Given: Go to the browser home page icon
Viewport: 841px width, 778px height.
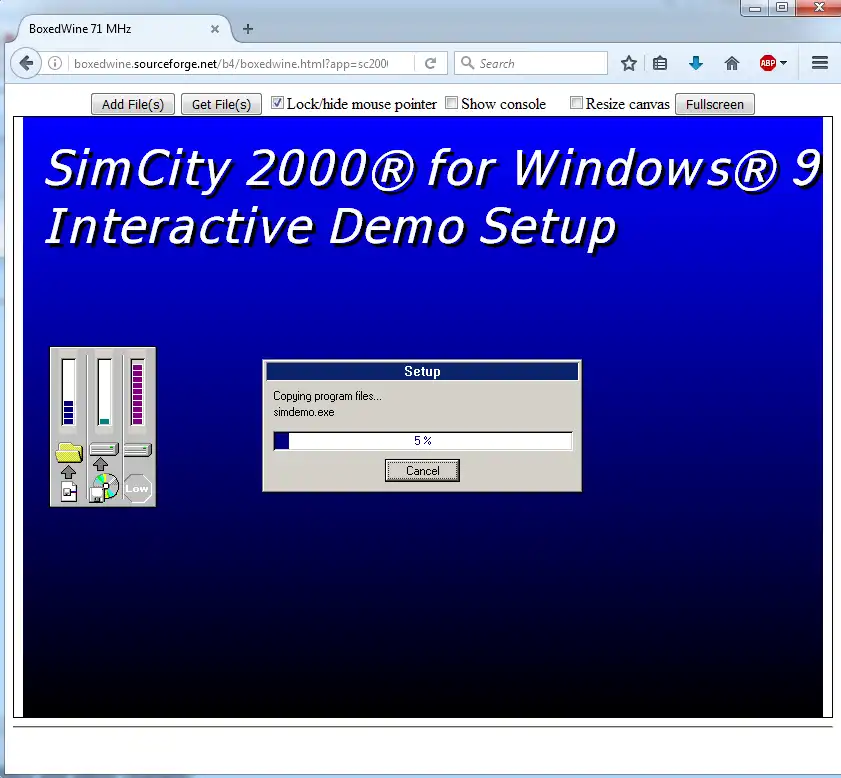Looking at the screenshot, I should (732, 63).
